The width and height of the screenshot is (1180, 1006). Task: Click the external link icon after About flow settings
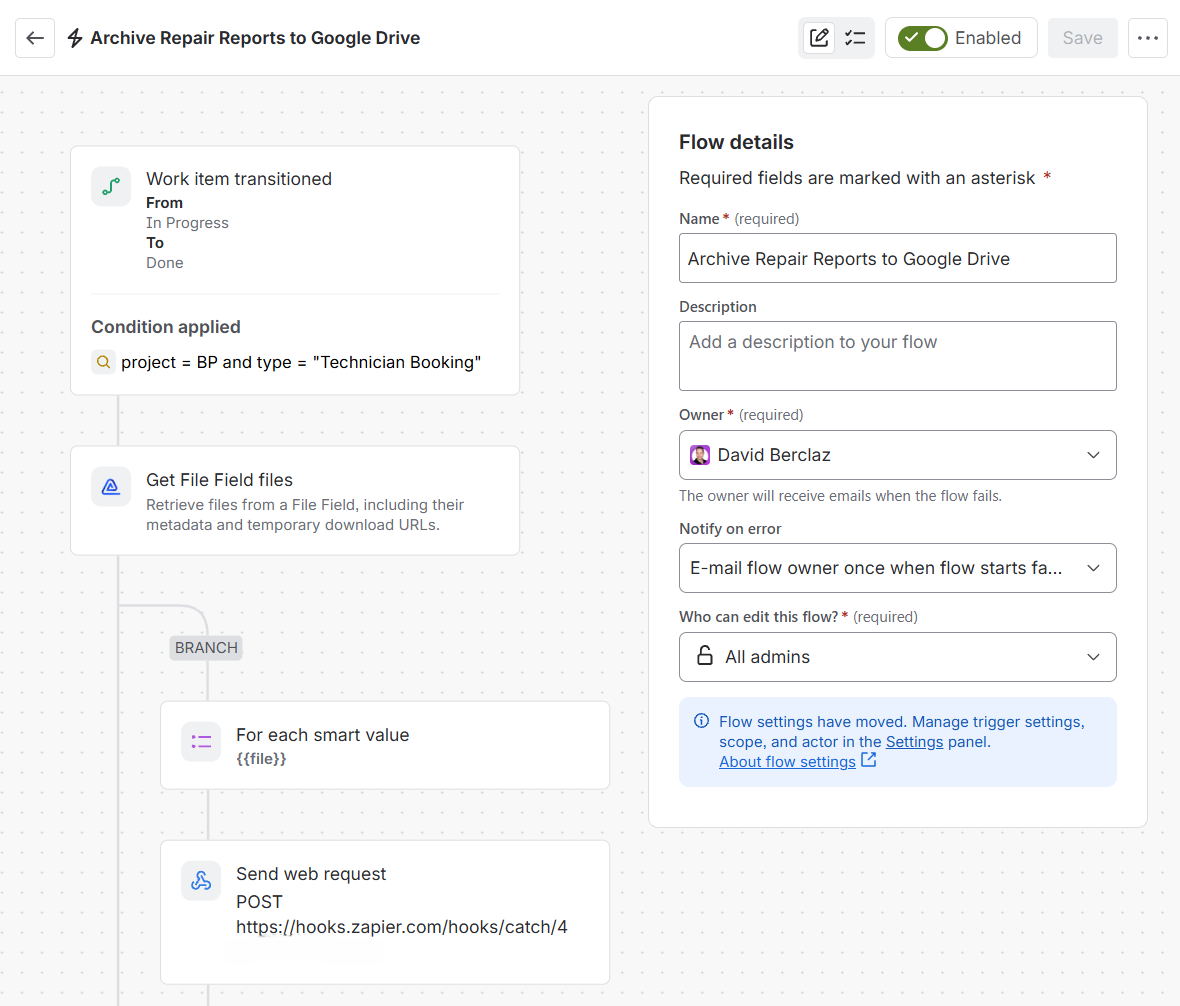(x=868, y=760)
